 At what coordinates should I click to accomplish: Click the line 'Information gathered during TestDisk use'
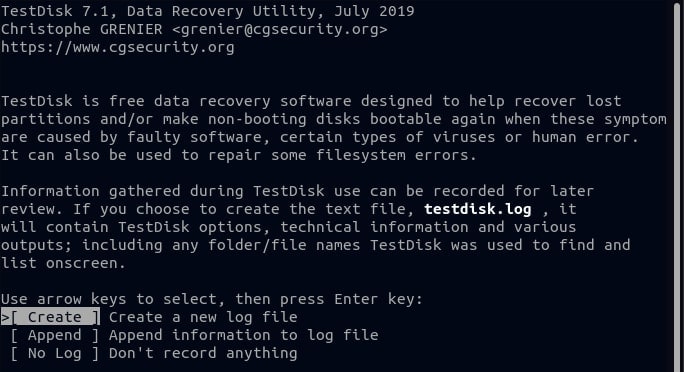tap(181, 191)
